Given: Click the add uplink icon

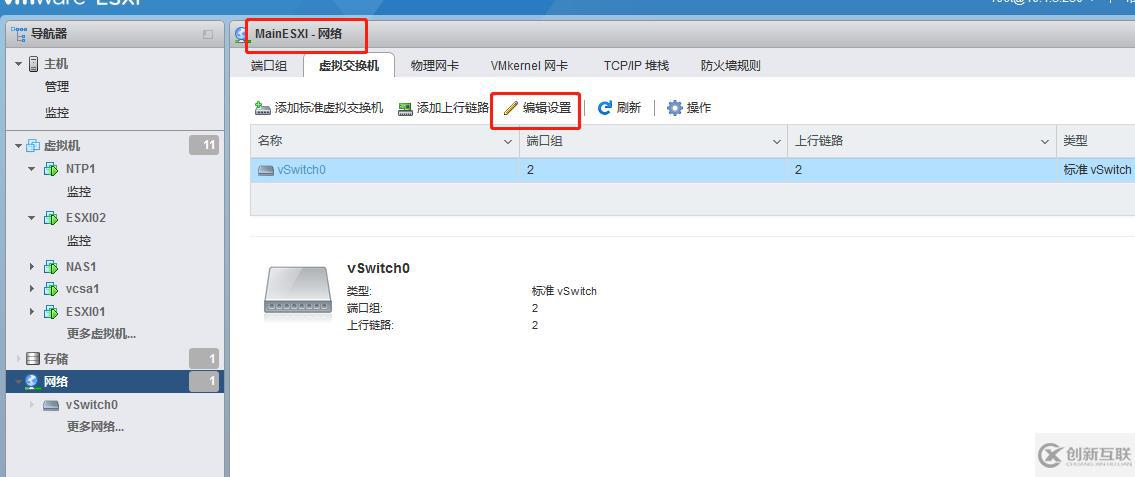Looking at the screenshot, I should point(405,109).
